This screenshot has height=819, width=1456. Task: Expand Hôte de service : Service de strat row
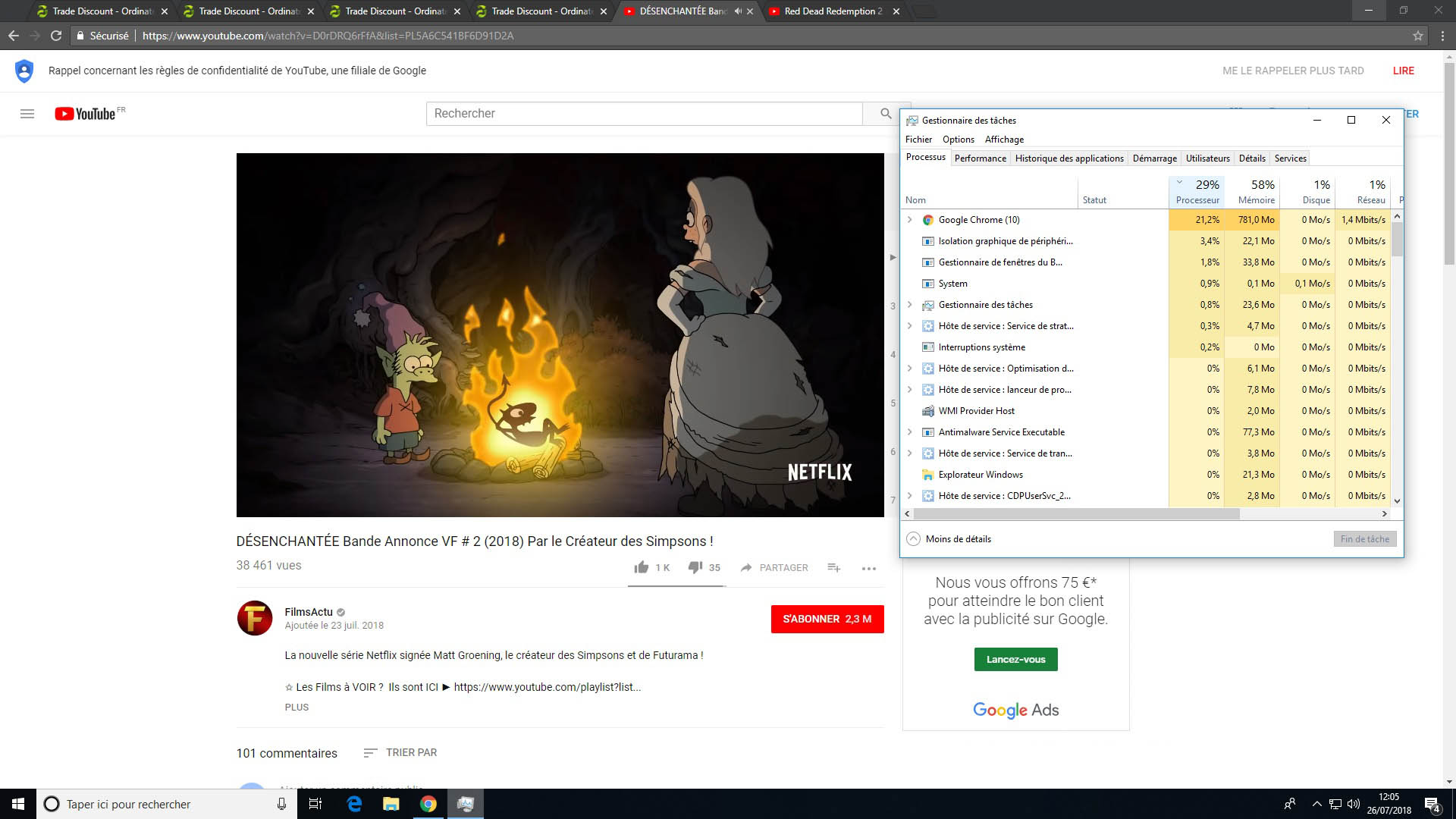pyautogui.click(x=910, y=326)
